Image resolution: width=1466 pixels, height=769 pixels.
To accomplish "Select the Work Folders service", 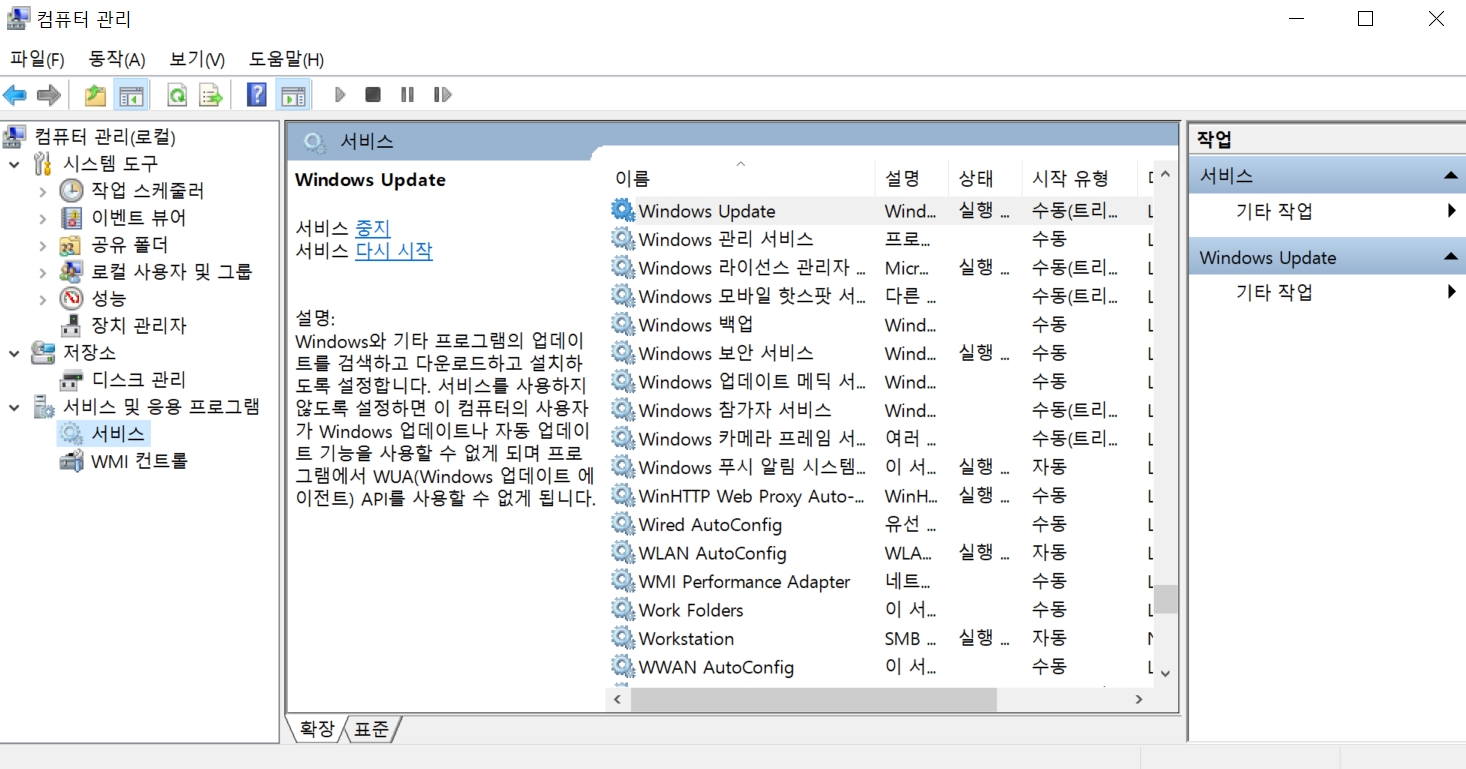I will (x=879, y=609).
